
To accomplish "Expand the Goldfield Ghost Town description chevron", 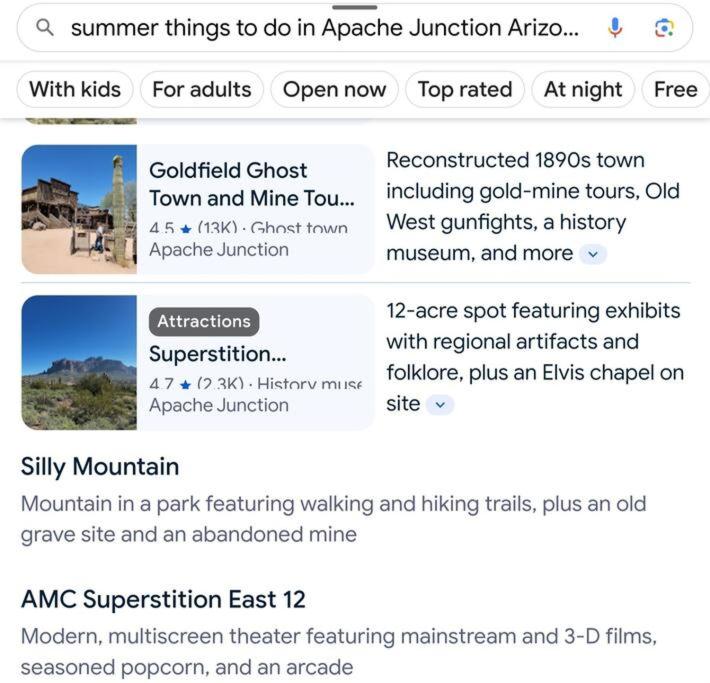I will point(593,254).
